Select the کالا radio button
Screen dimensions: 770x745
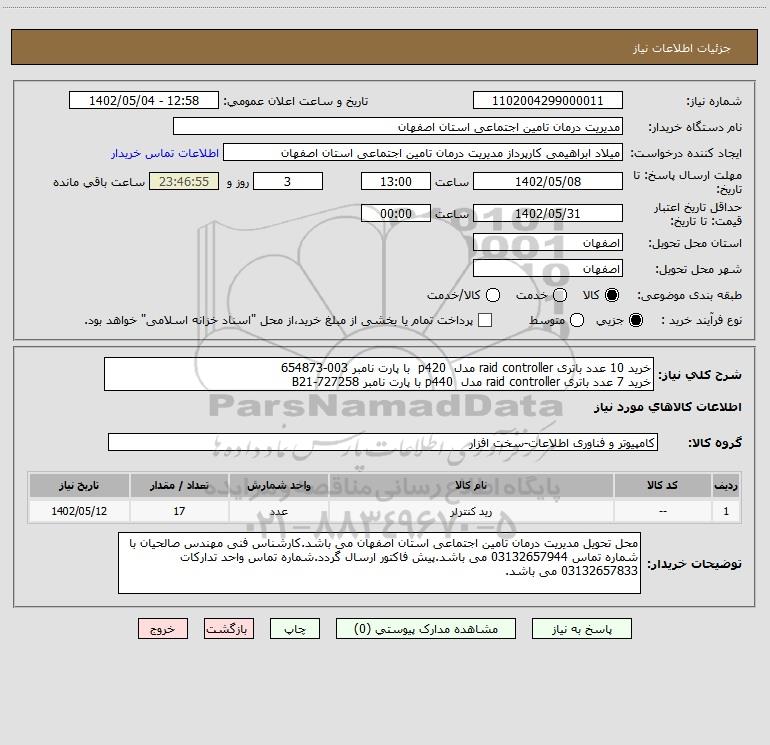click(612, 295)
